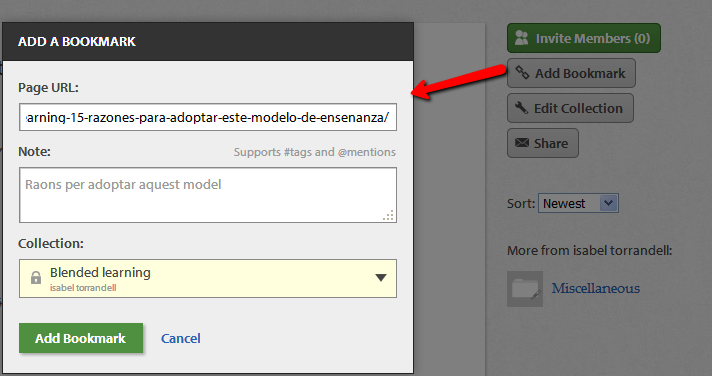
Task: Click the Sort dropdown arrow
Action: coord(608,203)
